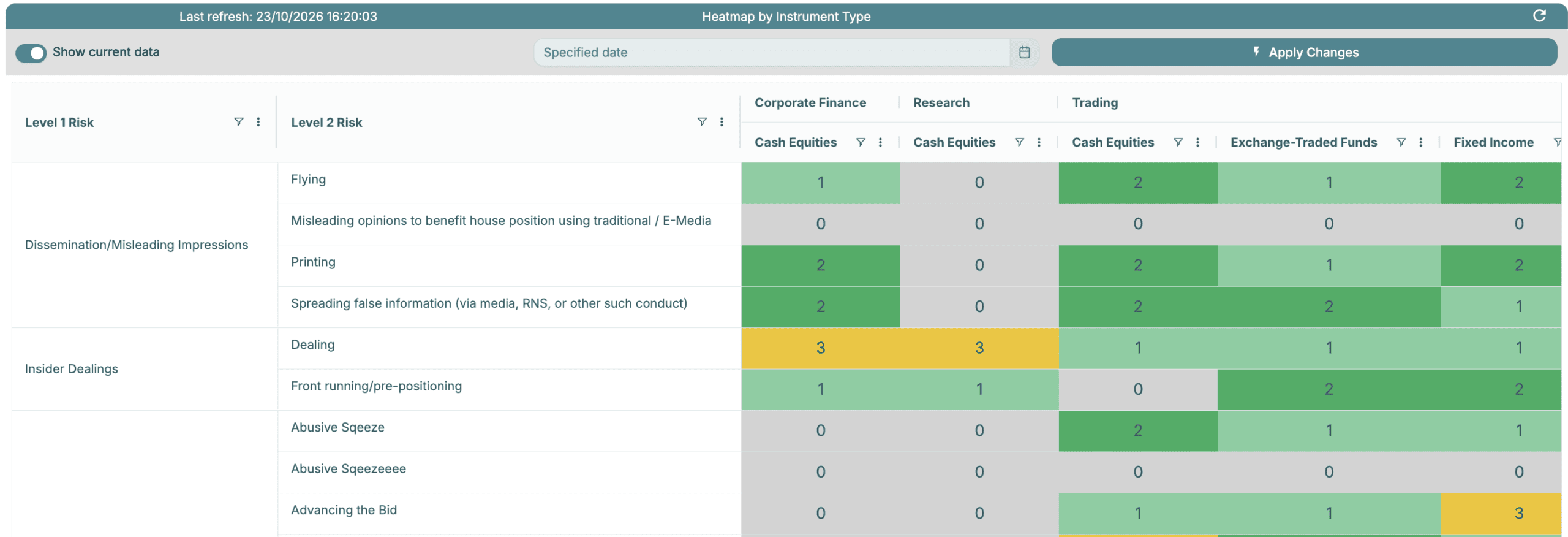Screen dimensions: 1568x537
Task: Open the calendar date picker icon
Action: coord(1024,52)
